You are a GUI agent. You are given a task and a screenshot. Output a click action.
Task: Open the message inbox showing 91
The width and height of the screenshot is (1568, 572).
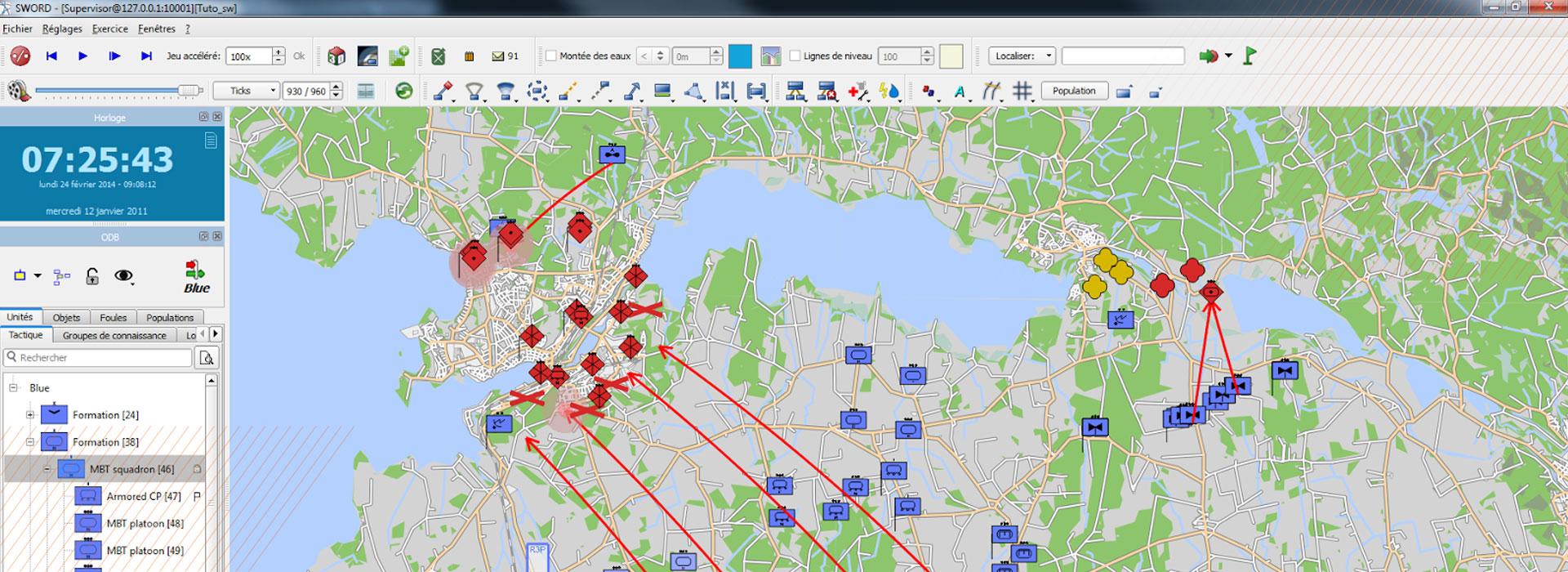click(506, 56)
